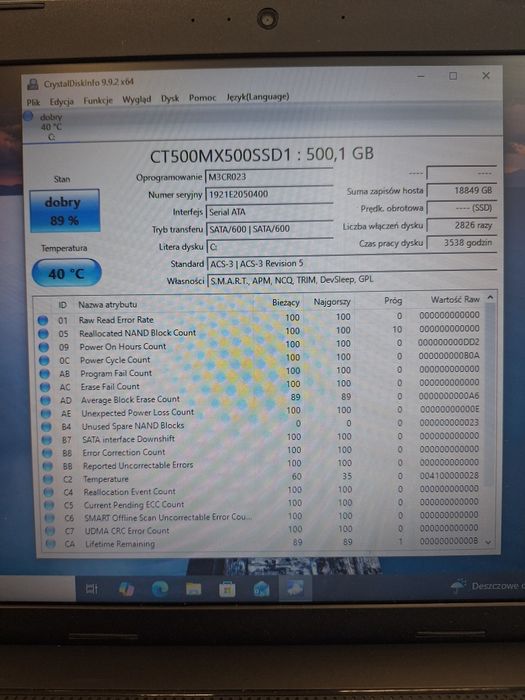
Task: Click the Próg column header
Action: point(393,300)
